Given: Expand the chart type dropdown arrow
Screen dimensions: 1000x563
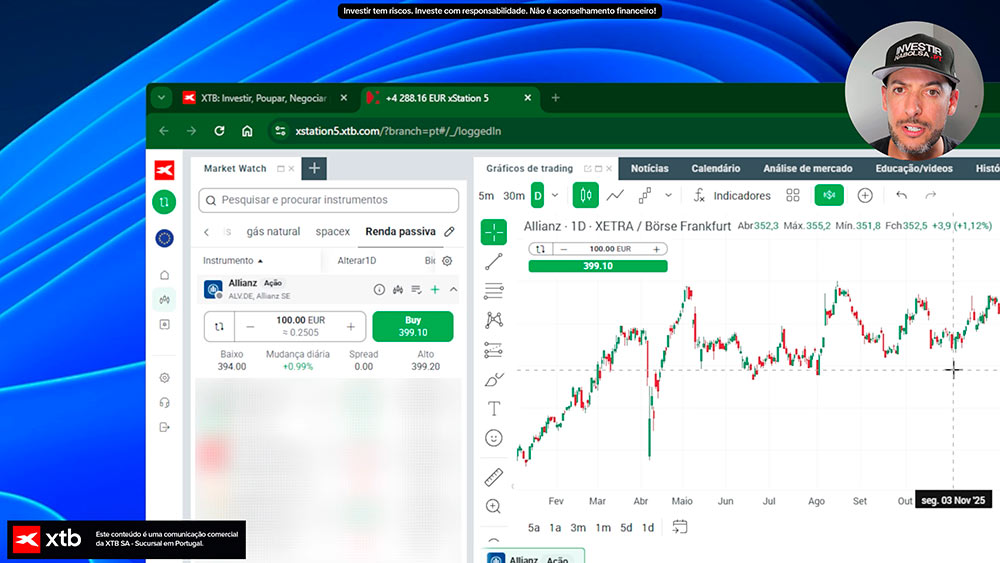Looking at the screenshot, I should pyautogui.click(x=668, y=195).
